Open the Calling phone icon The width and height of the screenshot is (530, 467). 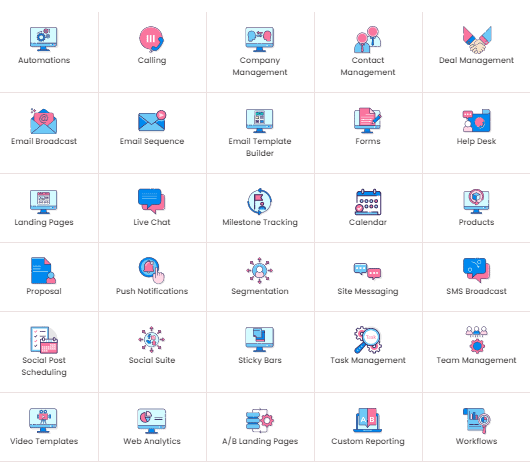coord(151,39)
